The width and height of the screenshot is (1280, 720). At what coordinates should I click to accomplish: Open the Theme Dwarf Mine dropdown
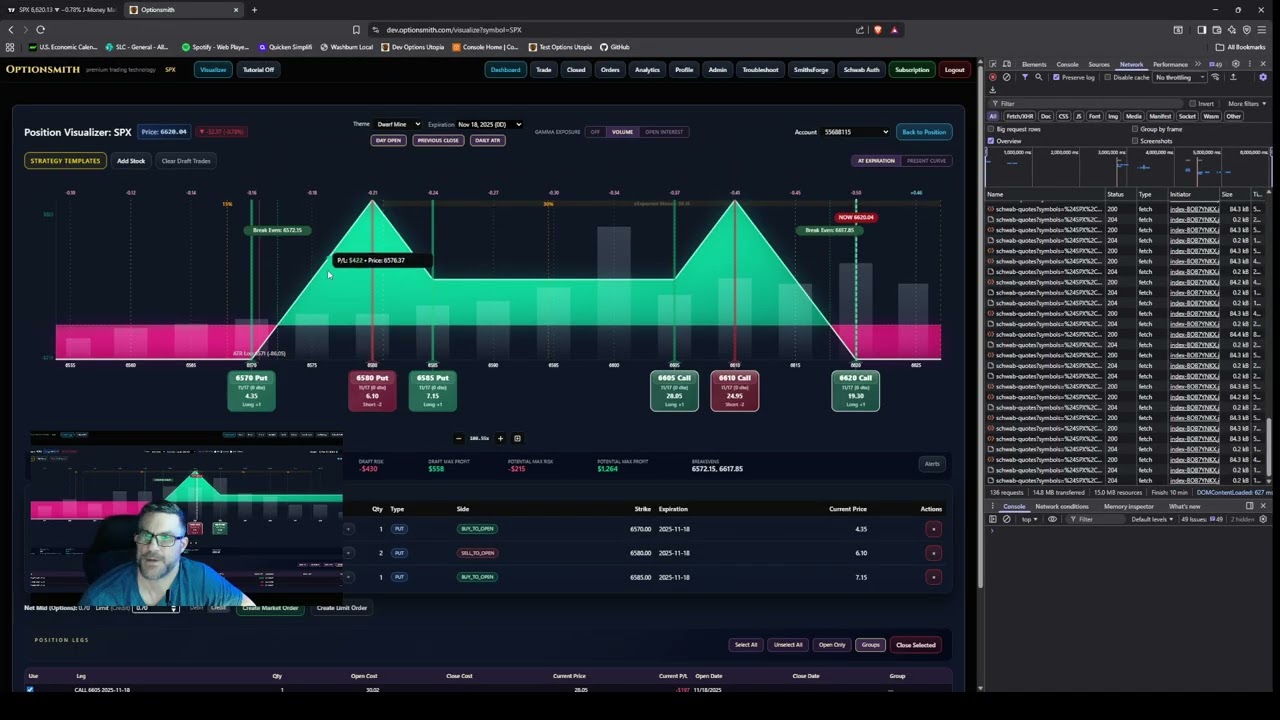point(398,124)
